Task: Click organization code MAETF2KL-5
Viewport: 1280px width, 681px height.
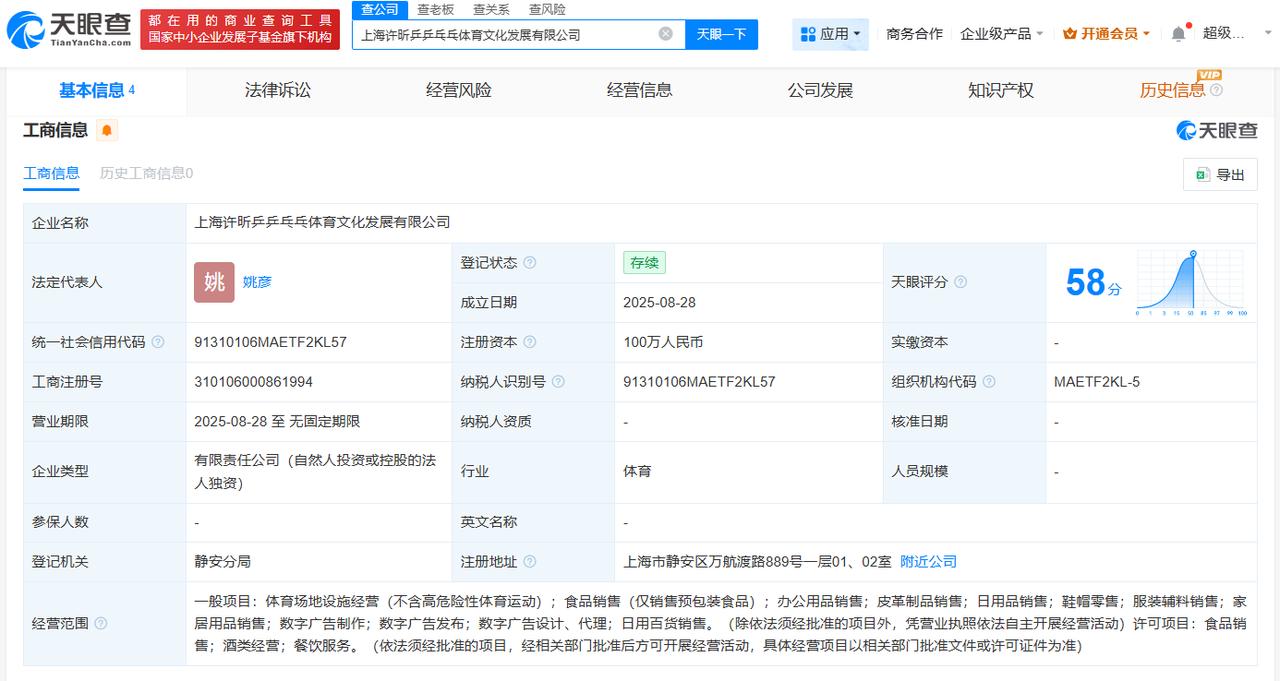Action: coord(1097,382)
